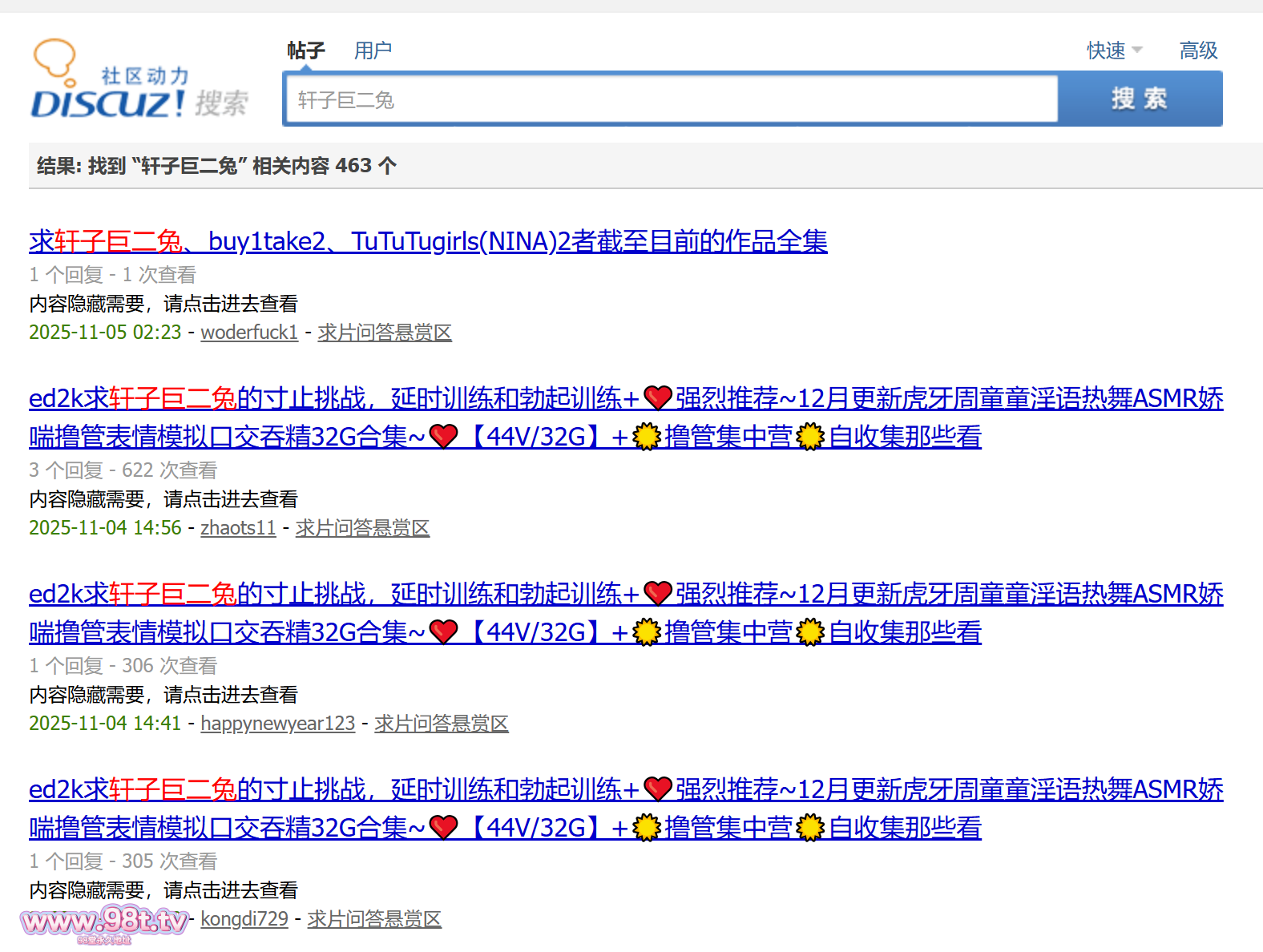Image resolution: width=1263 pixels, height=952 pixels.
Task: View happynewyear123's user page
Action: (x=277, y=724)
